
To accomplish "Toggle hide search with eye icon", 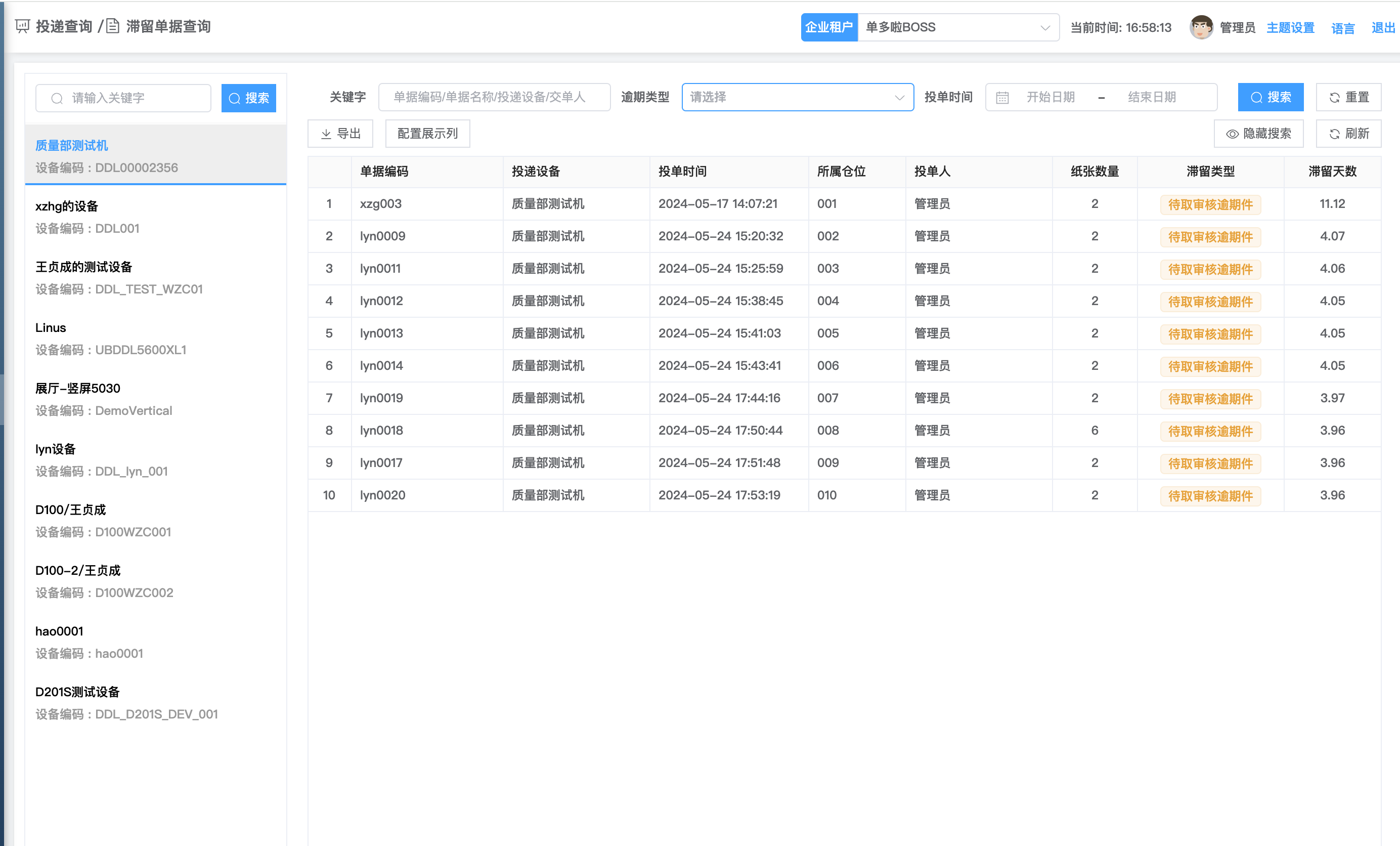I will tap(1258, 134).
